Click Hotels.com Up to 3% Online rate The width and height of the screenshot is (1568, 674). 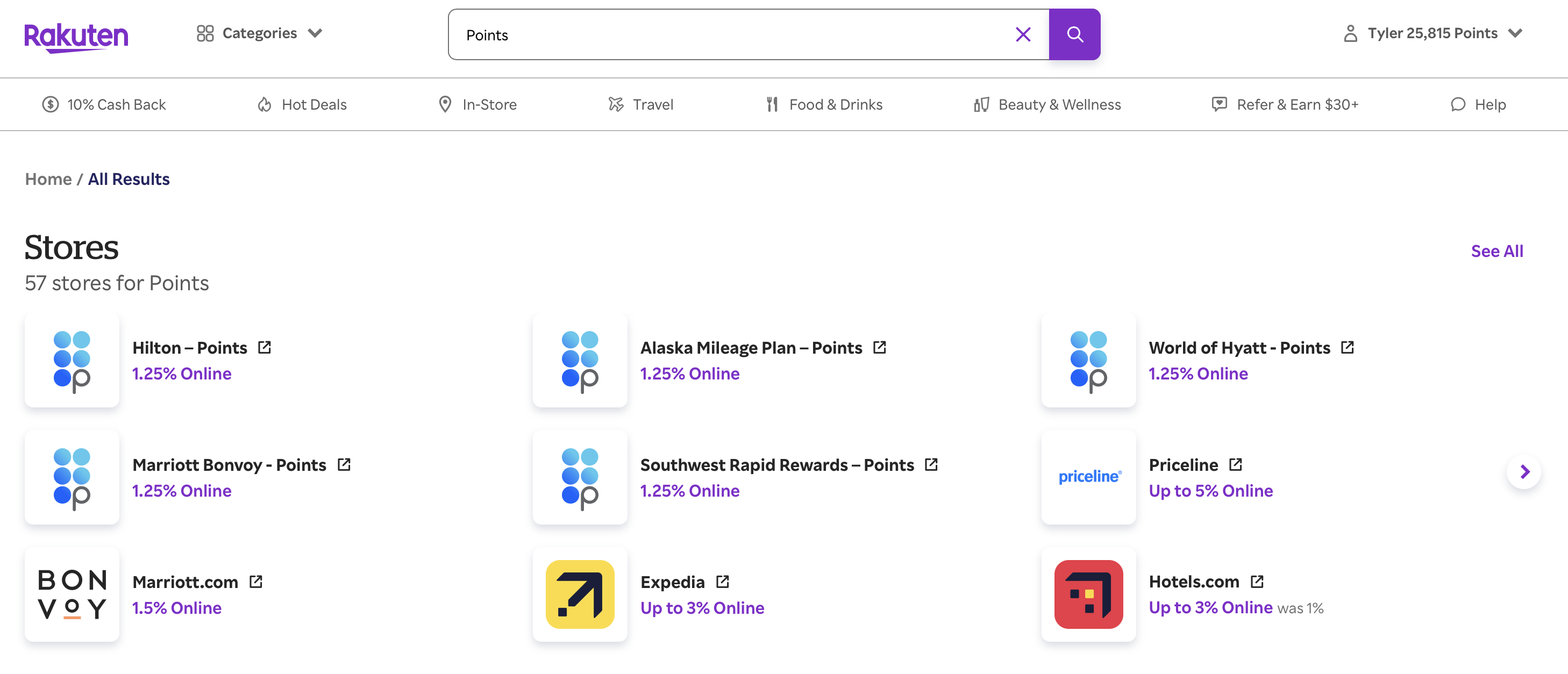click(1211, 607)
